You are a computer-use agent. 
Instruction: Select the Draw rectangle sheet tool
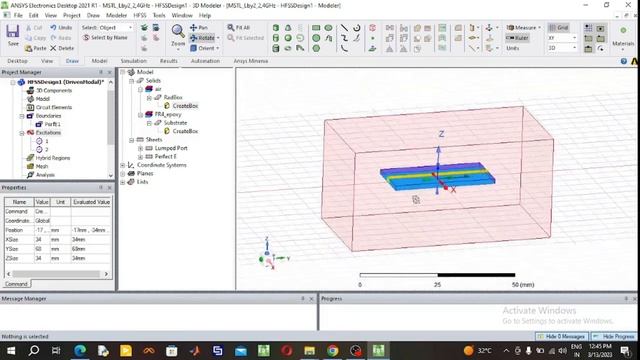(316, 28)
